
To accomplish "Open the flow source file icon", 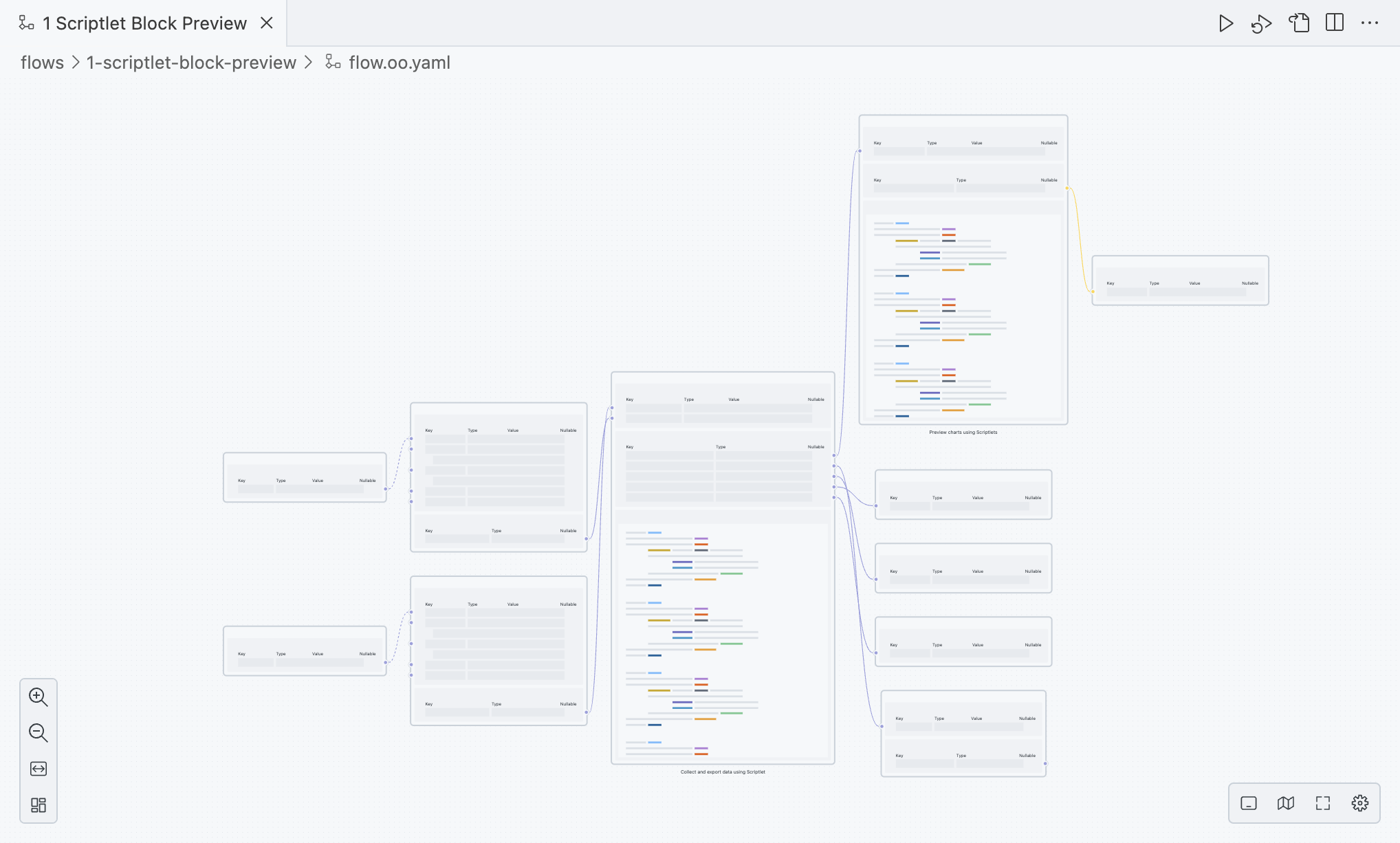I will [x=1298, y=23].
